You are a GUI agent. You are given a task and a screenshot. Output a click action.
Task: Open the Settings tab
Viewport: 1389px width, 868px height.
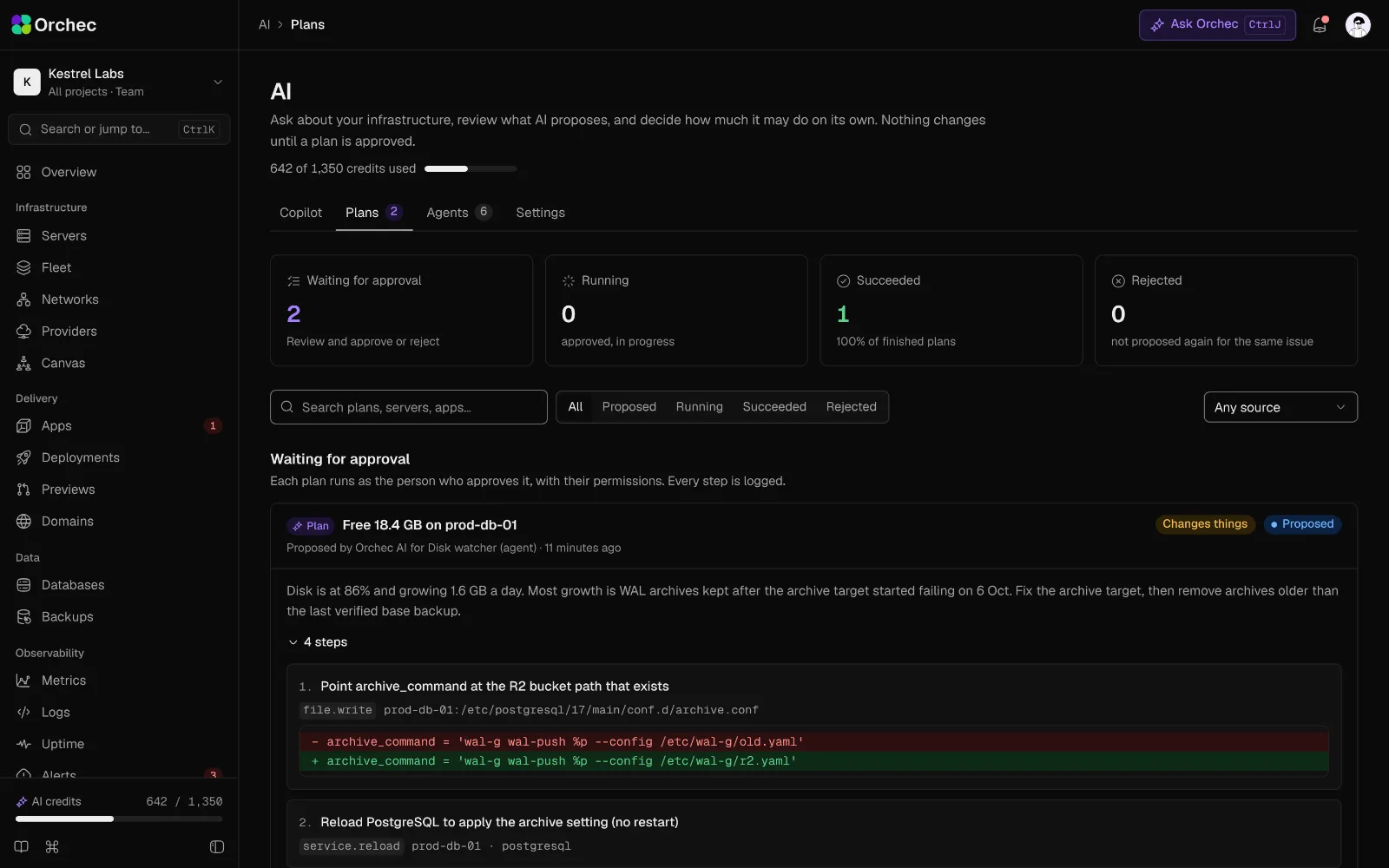point(540,213)
